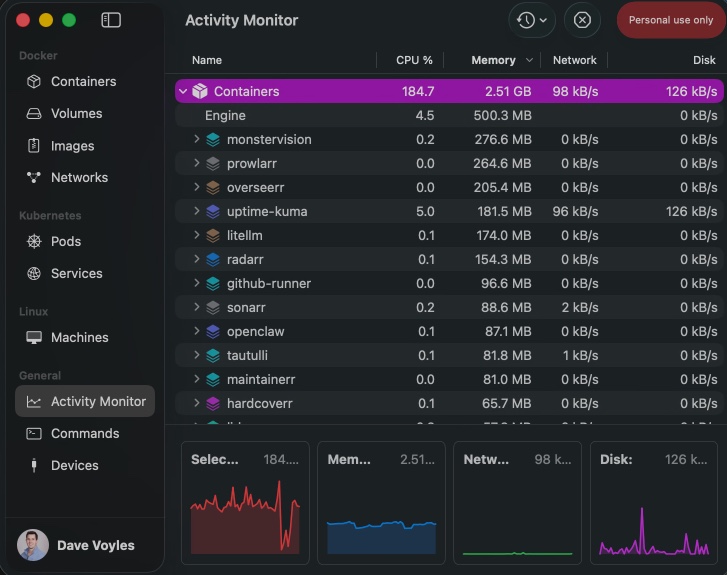727x575 pixels.
Task: Expand the monstervision row
Action: (x=197, y=139)
